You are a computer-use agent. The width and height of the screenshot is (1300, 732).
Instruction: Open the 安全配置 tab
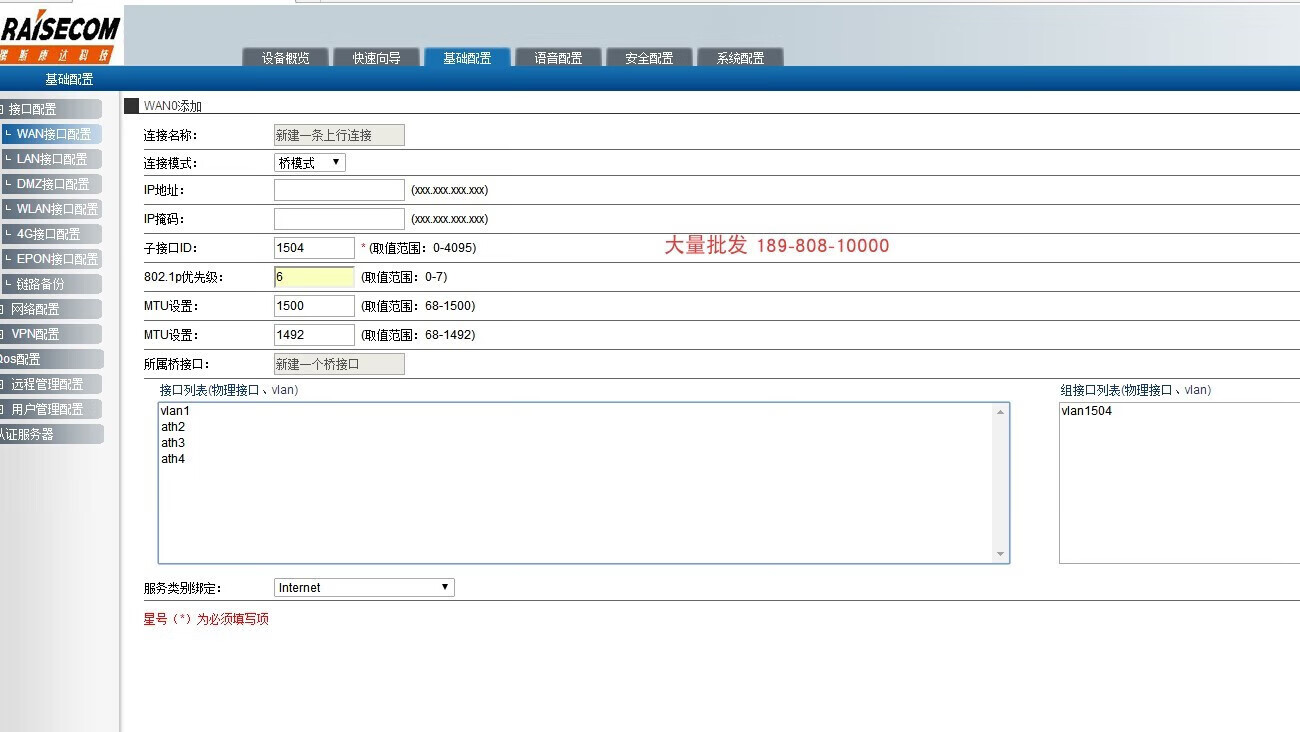click(x=649, y=58)
